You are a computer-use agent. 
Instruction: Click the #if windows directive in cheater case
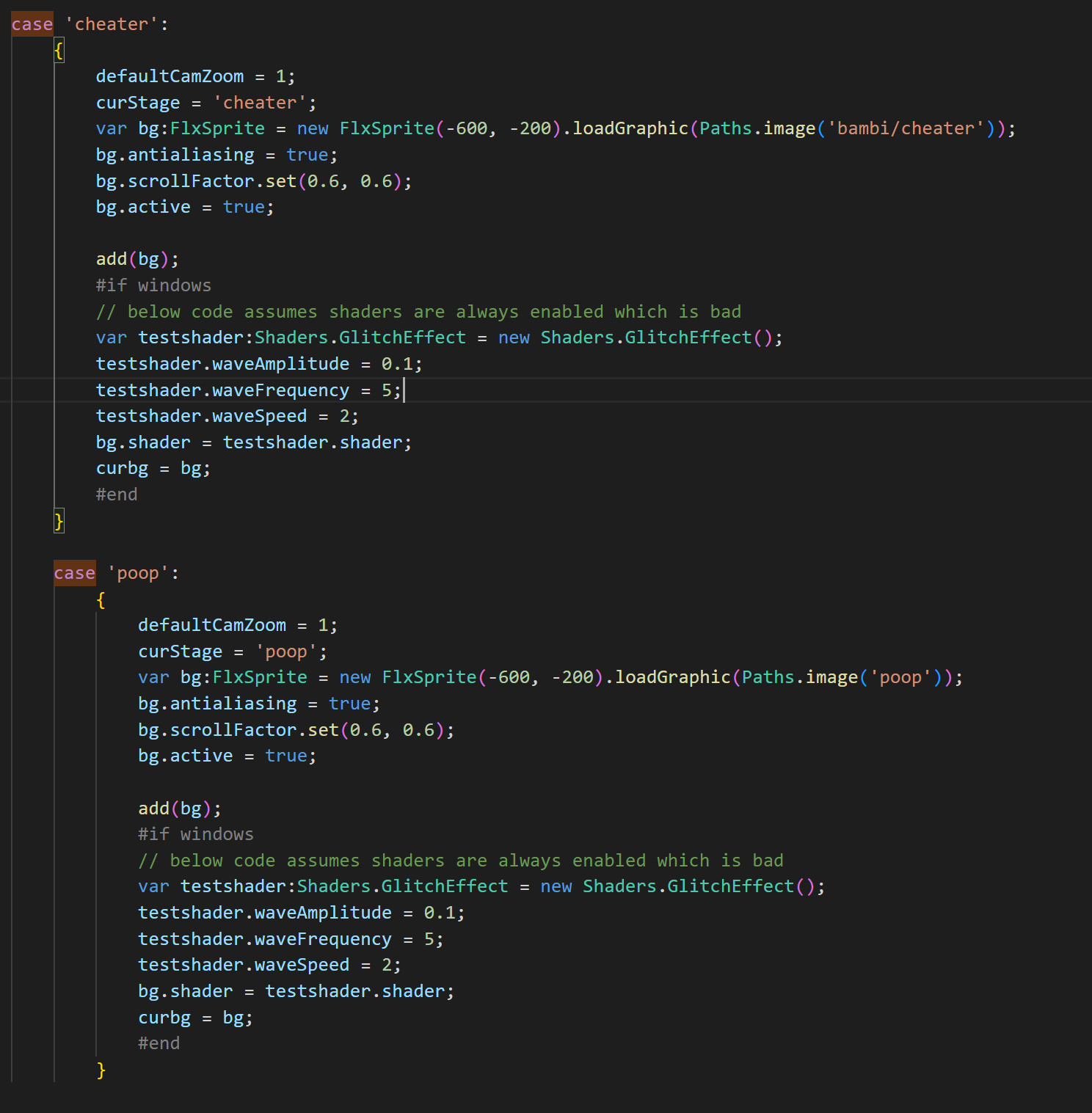pos(153,285)
